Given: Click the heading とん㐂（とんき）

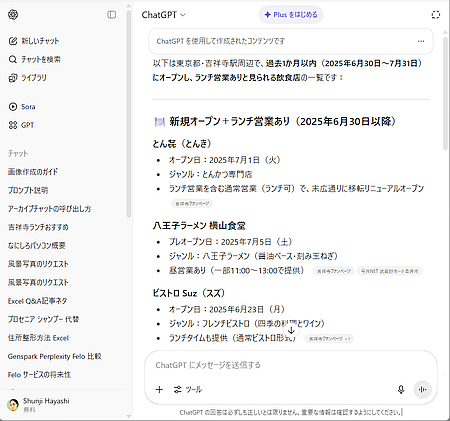Looking at the screenshot, I should click(x=182, y=144).
